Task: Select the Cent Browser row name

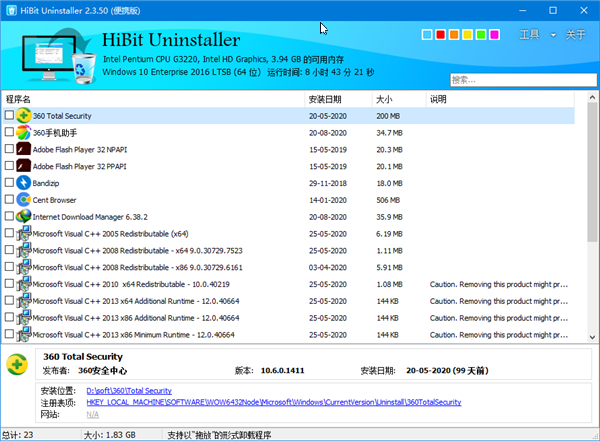Action: pyautogui.click(x=54, y=200)
